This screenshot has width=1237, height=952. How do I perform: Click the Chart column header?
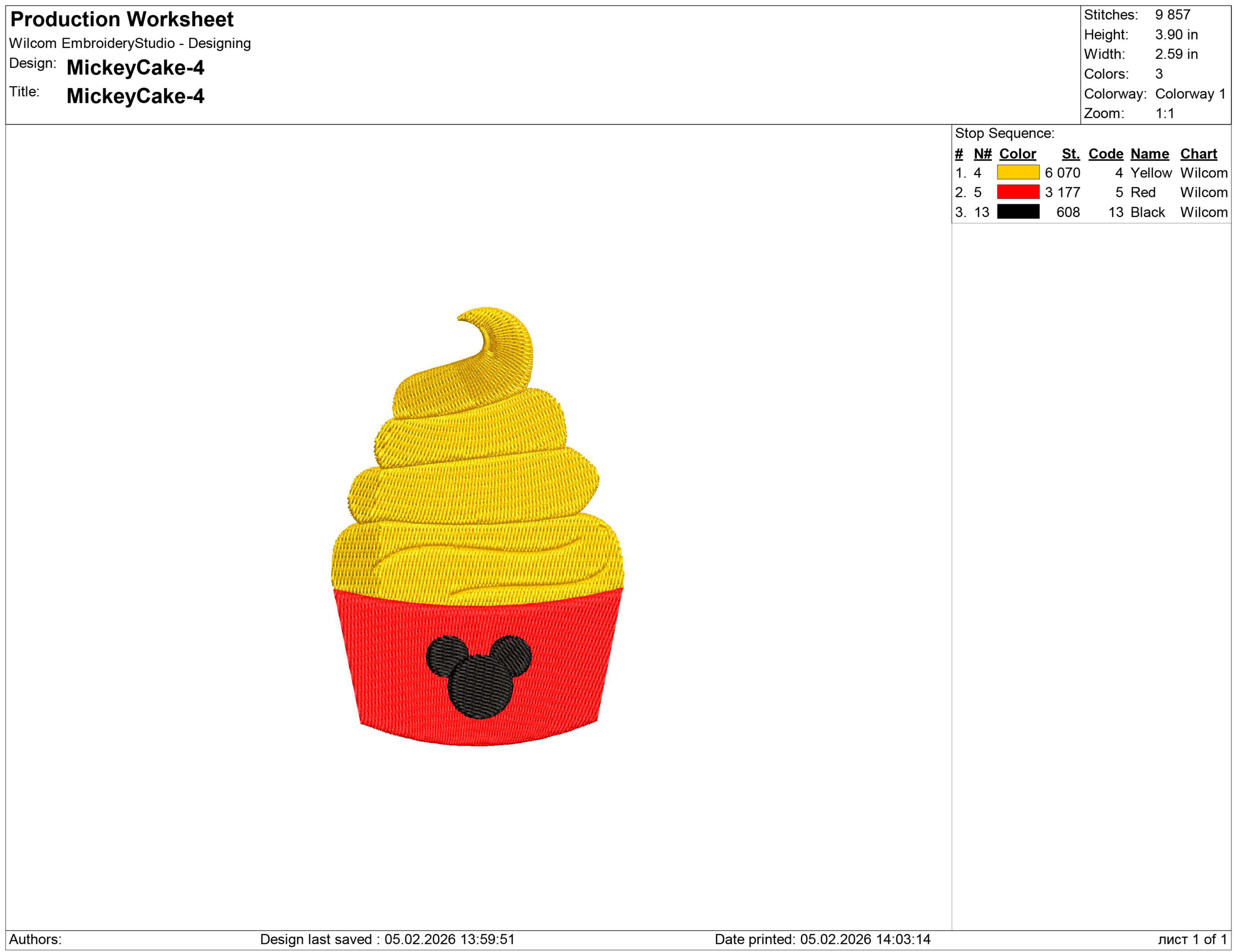pos(1198,154)
